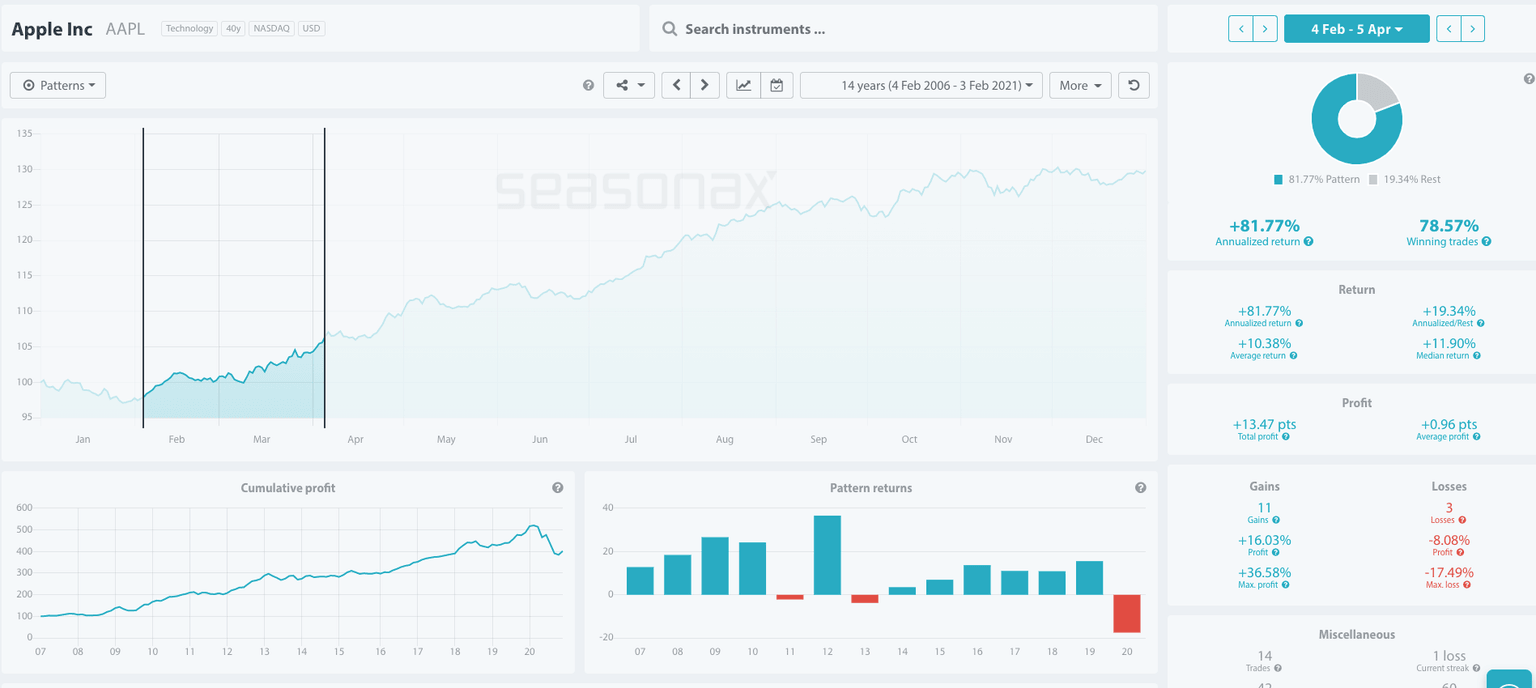Image resolution: width=1536 pixels, height=688 pixels.
Task: Click the 78.57% winning trades value
Action: click(x=1449, y=226)
